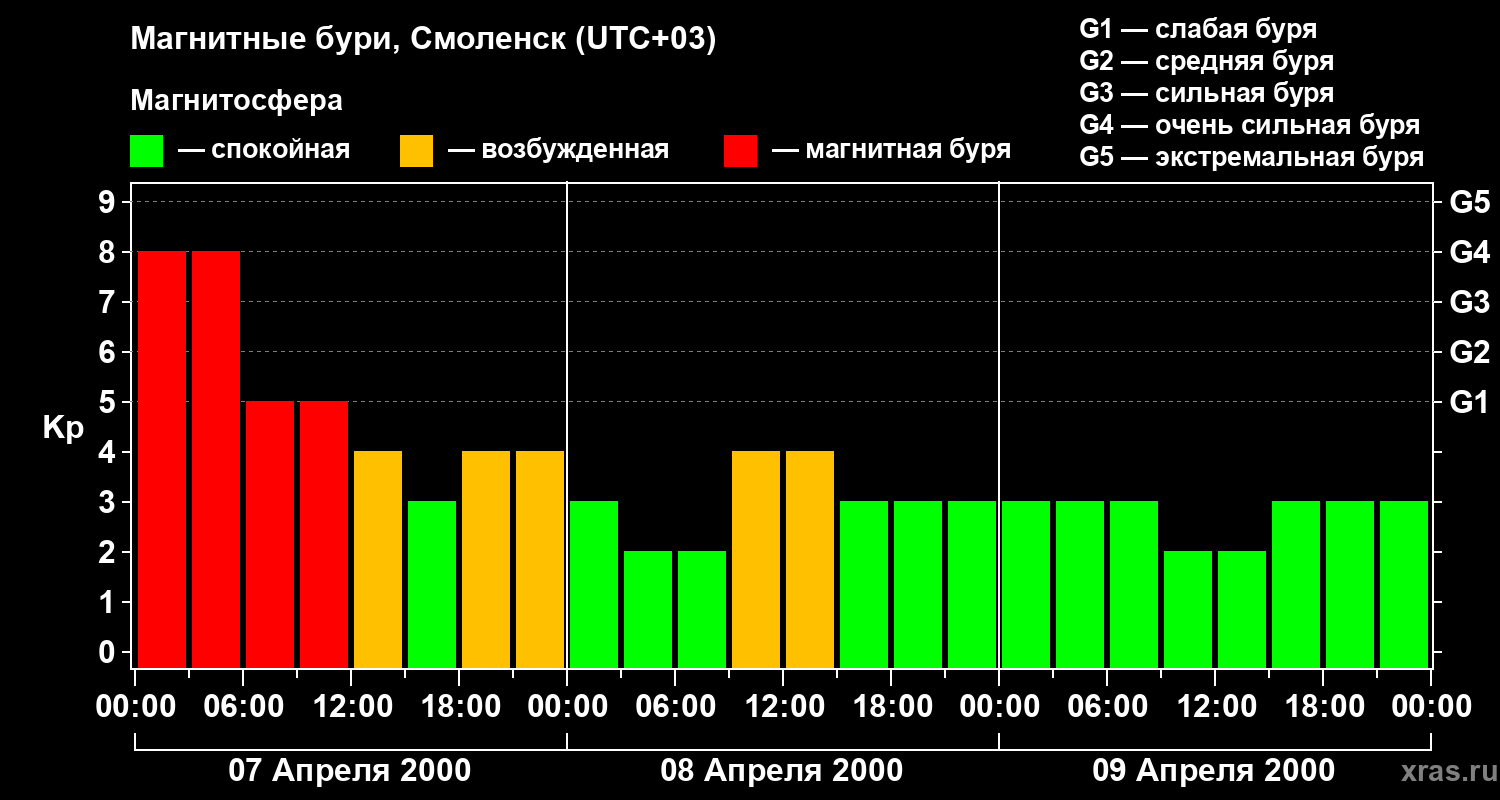Click the orange 'возбужденная' legend swatch
Screen dimensions: 1500x800
click(x=416, y=151)
